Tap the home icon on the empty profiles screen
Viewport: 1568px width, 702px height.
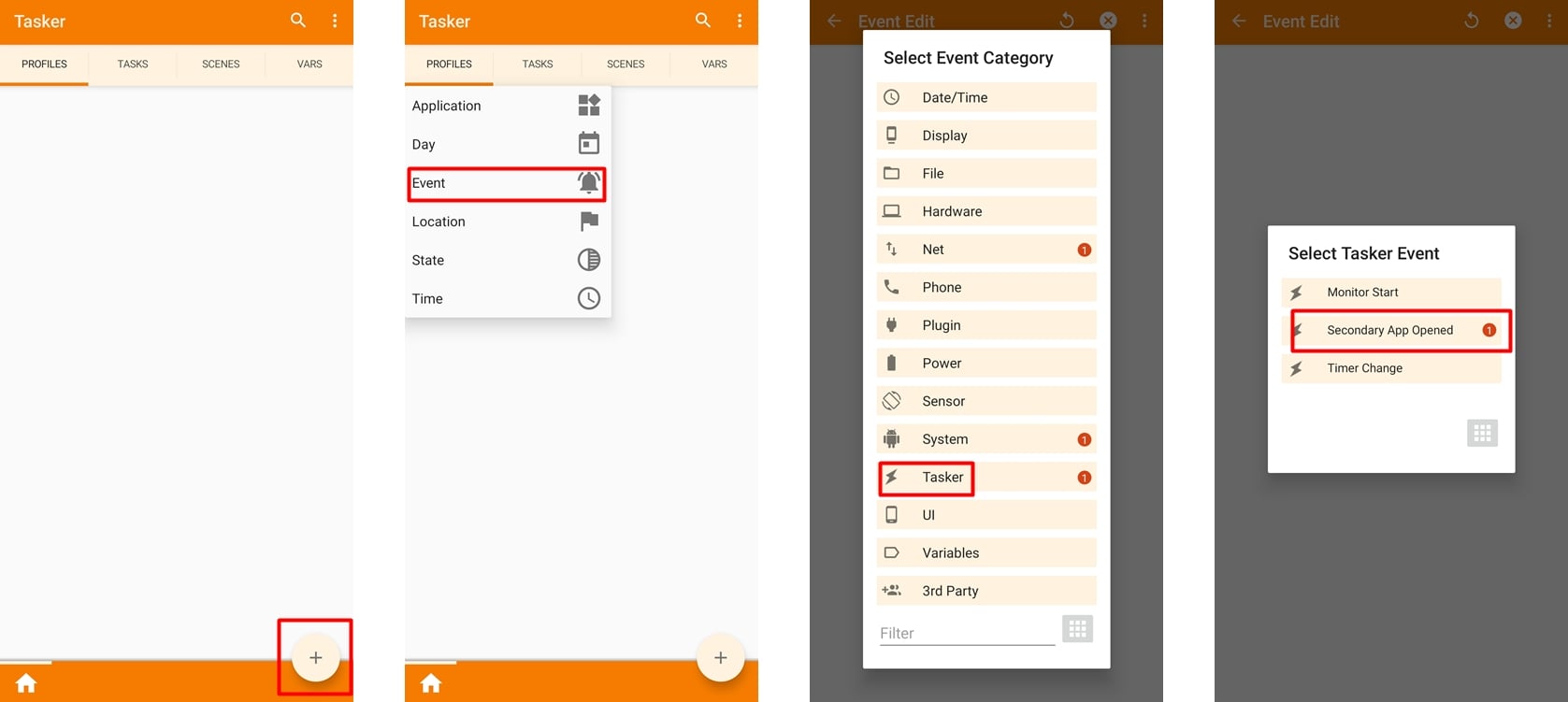coord(26,683)
